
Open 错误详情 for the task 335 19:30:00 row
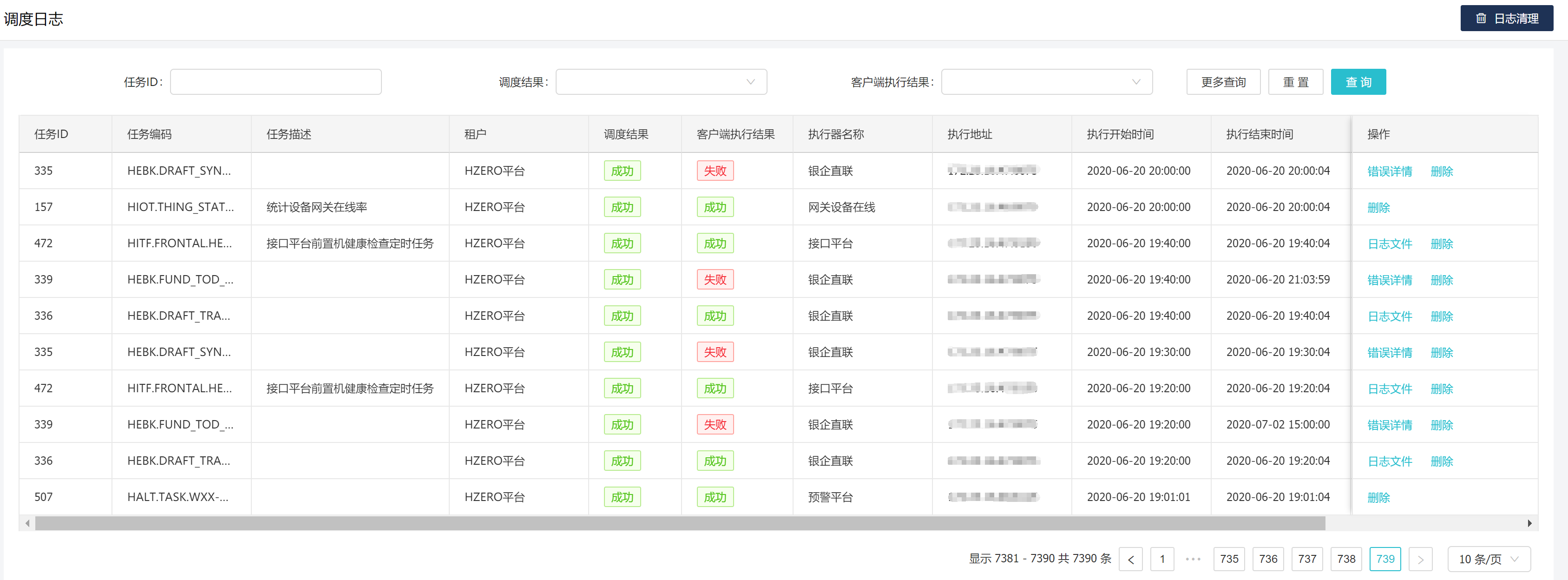(1389, 352)
